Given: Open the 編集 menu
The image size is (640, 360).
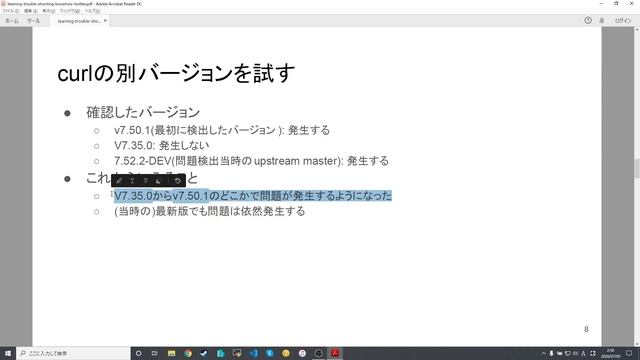Looking at the screenshot, I should click(30, 11).
